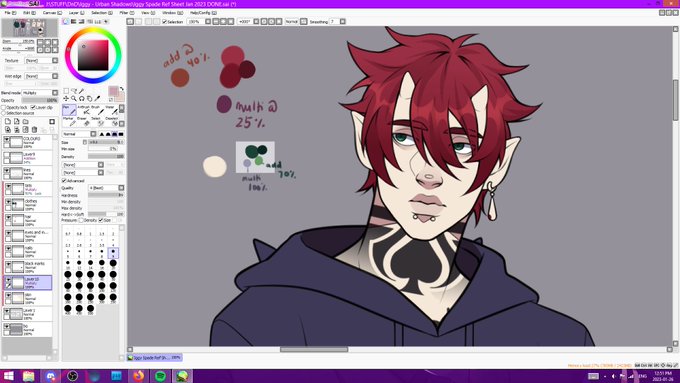The width and height of the screenshot is (680, 383).
Task: Hide the skin layer
Action: pos(8,295)
